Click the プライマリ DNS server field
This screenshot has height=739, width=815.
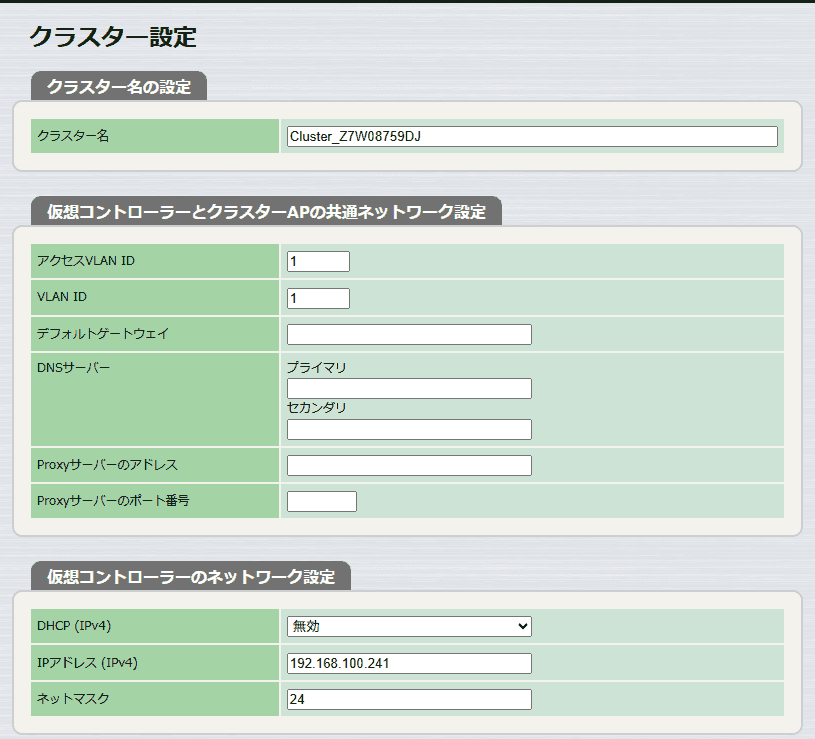409,389
